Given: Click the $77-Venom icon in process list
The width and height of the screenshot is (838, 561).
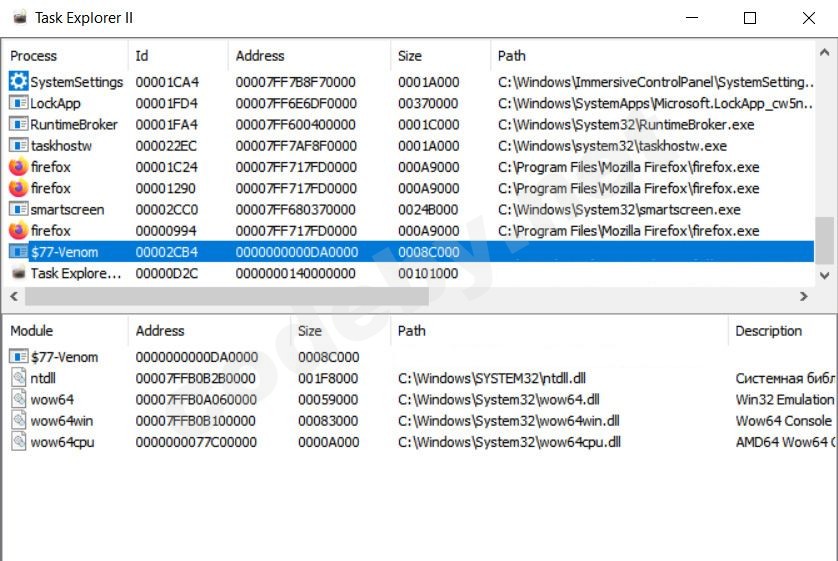Looking at the screenshot, I should tap(18, 252).
